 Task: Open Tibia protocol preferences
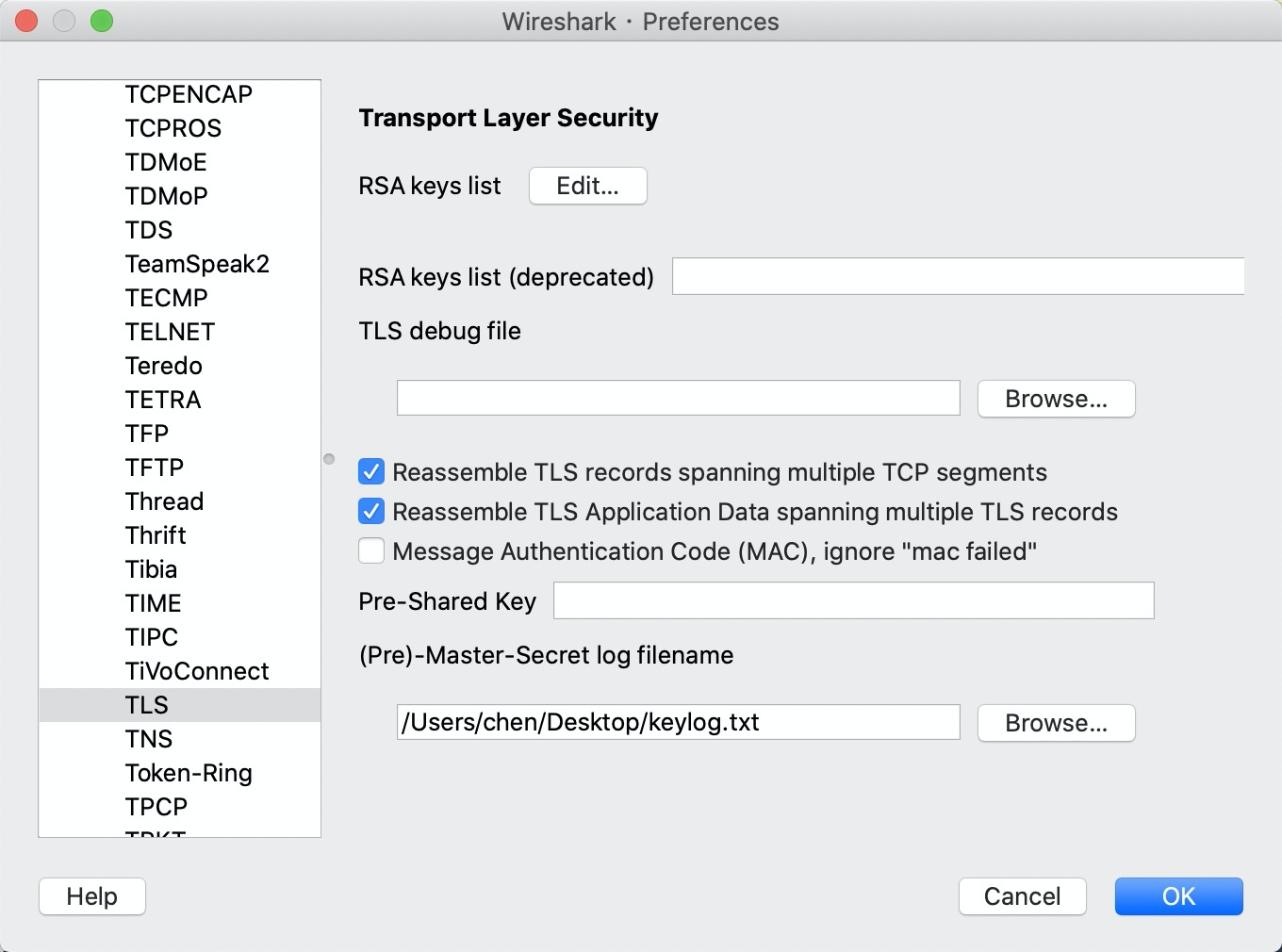[x=179, y=569]
